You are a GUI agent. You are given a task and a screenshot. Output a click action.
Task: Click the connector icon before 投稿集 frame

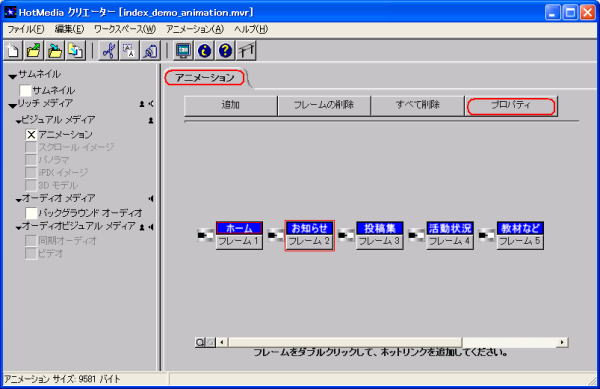tap(346, 235)
